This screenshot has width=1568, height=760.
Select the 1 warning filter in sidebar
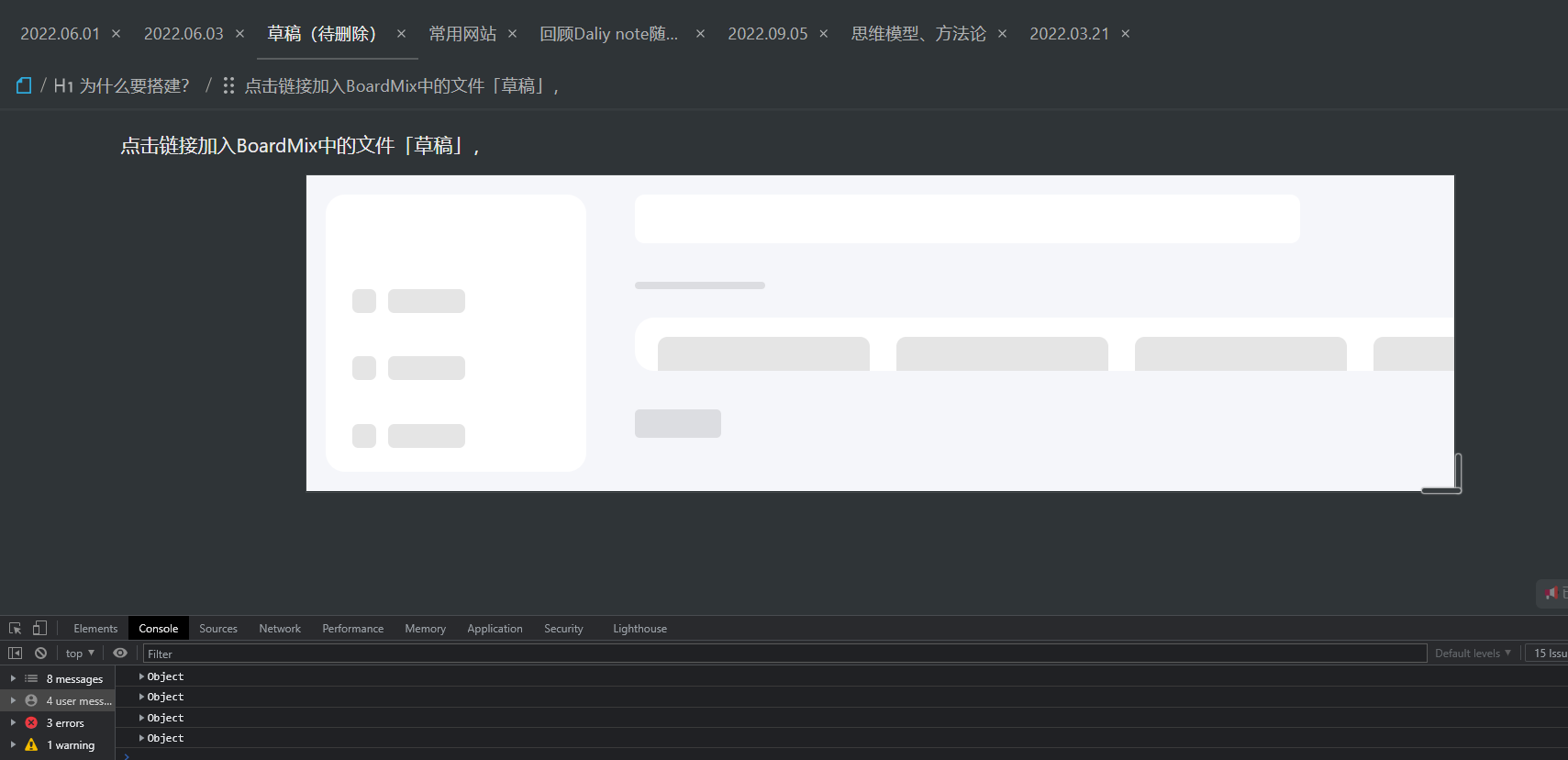pos(70,745)
